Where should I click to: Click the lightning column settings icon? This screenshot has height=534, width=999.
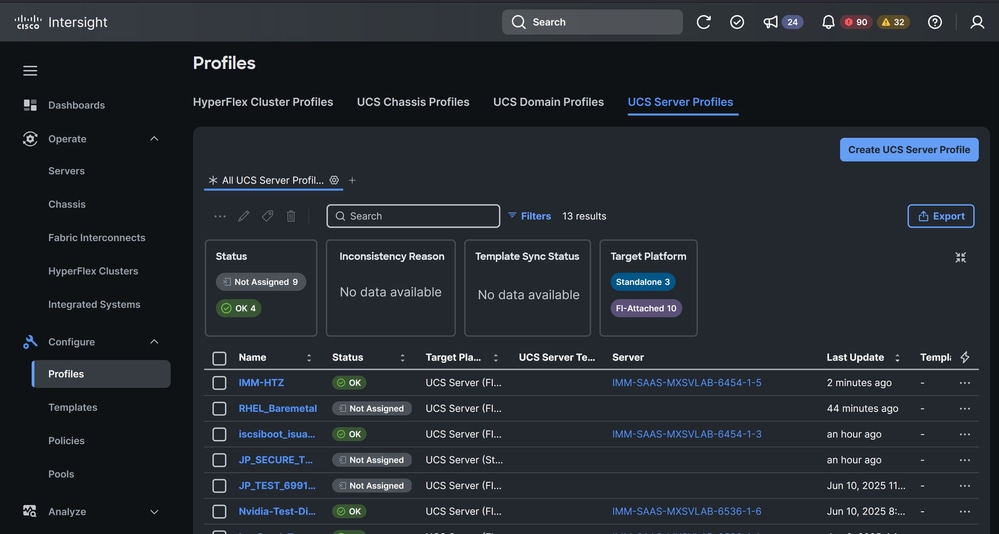click(965, 357)
